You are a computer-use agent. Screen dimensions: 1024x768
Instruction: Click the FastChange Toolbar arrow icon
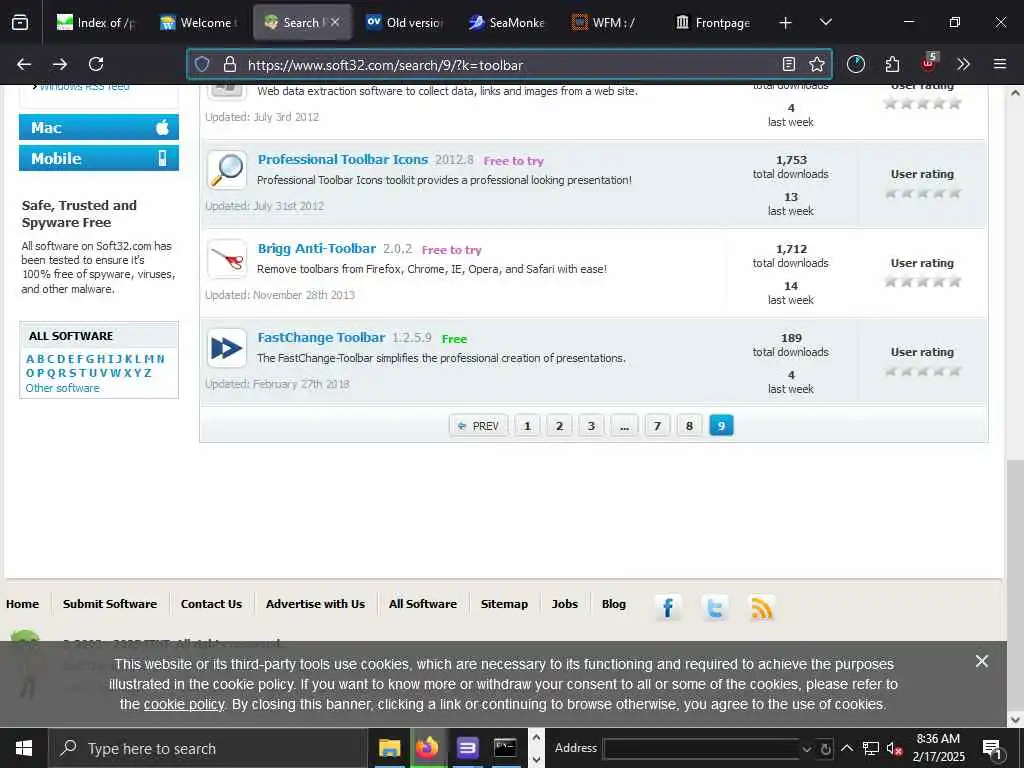pyautogui.click(x=227, y=348)
